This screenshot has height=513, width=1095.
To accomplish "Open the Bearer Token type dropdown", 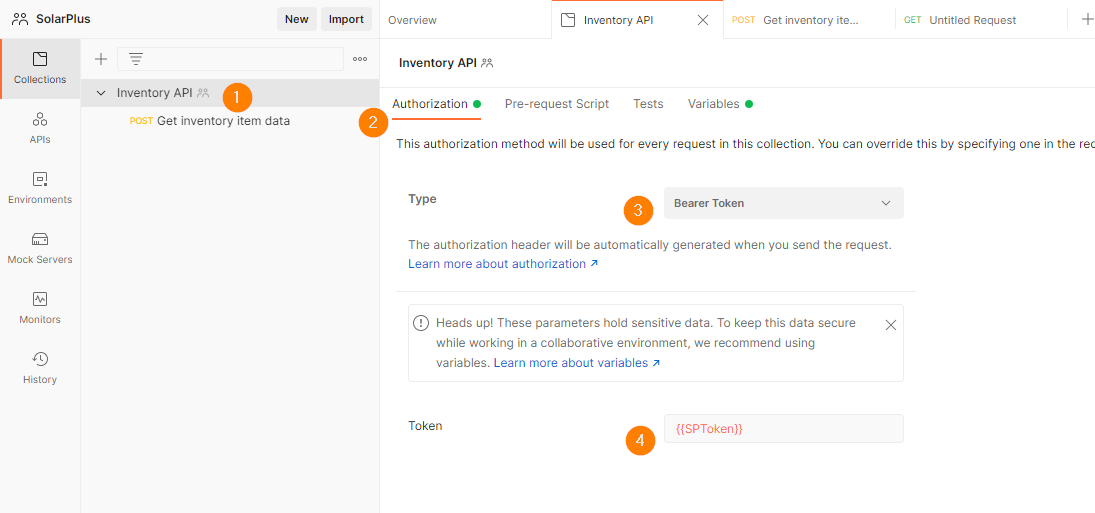I will [x=783, y=203].
